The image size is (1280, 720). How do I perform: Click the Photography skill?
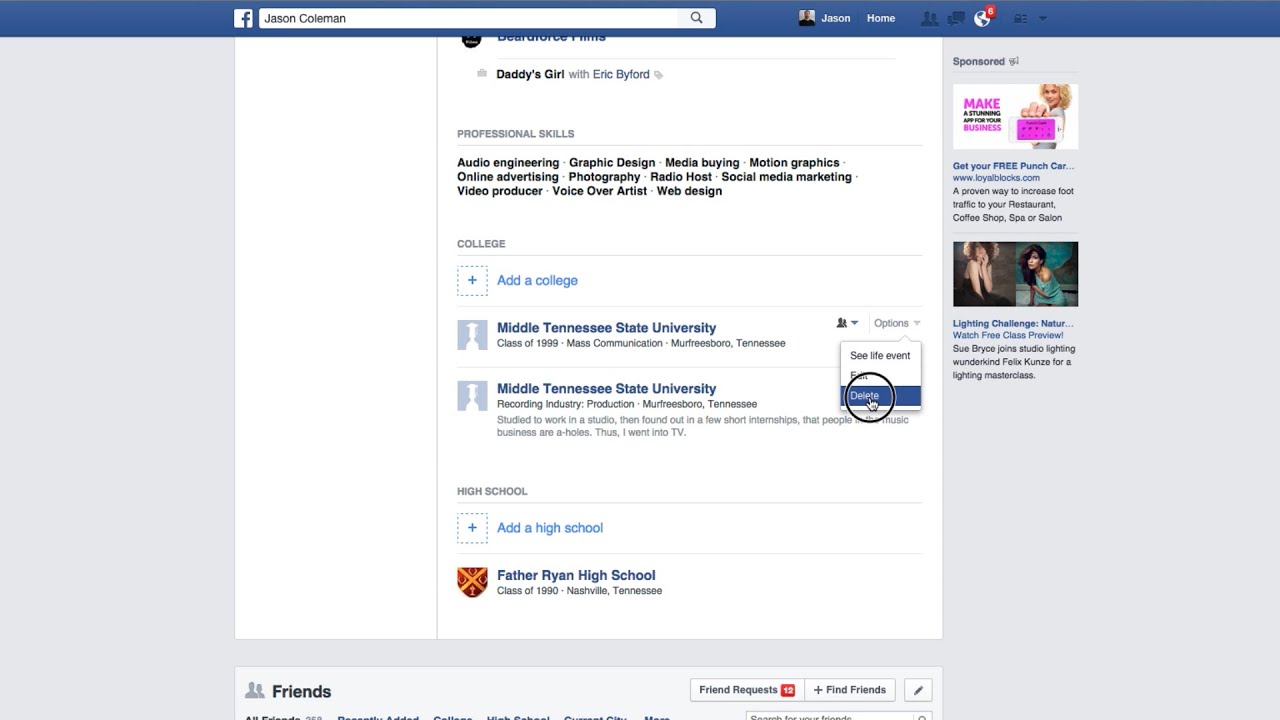click(x=604, y=177)
